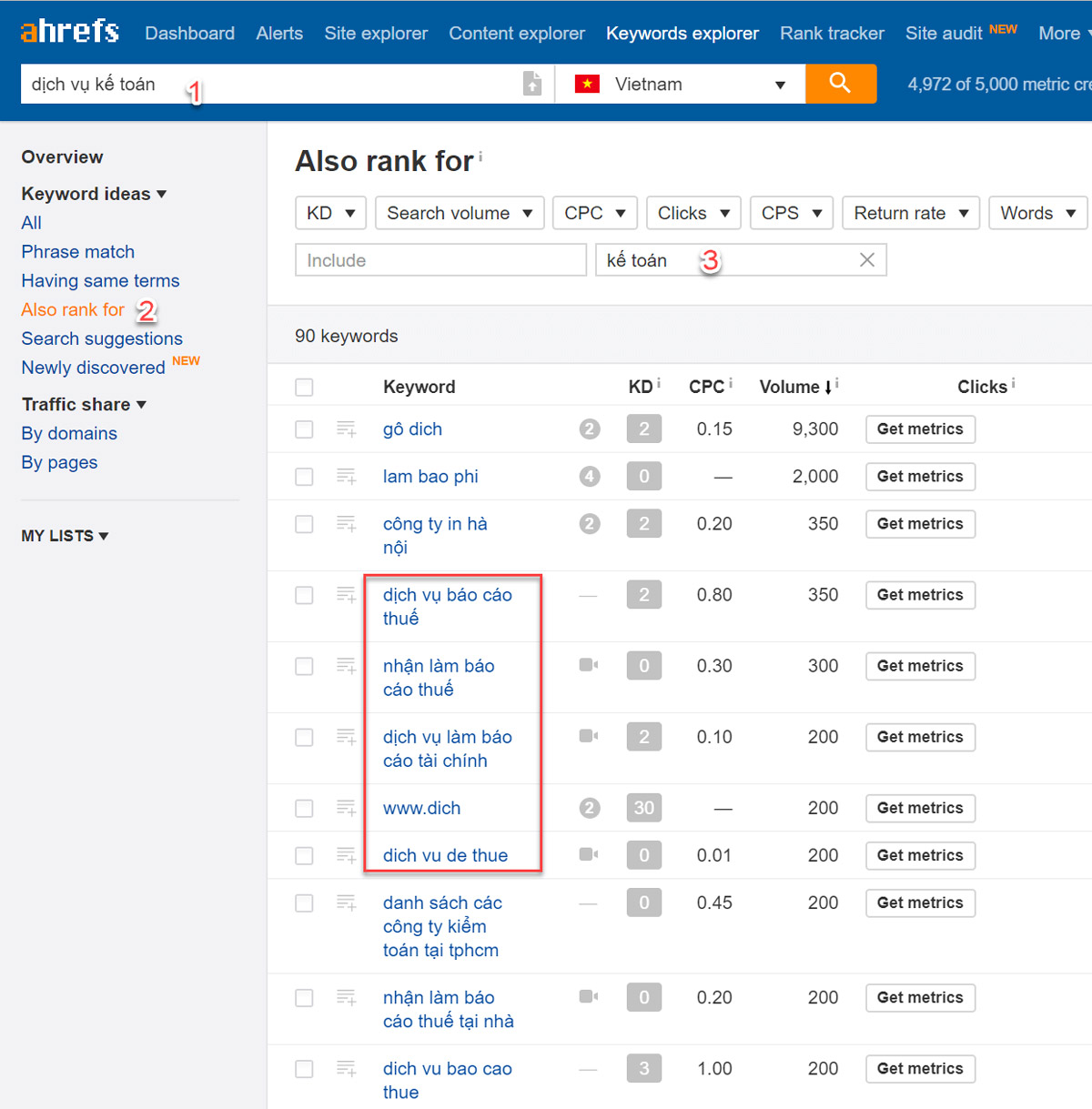Check the công ty in hà nội checkbox

304,524
